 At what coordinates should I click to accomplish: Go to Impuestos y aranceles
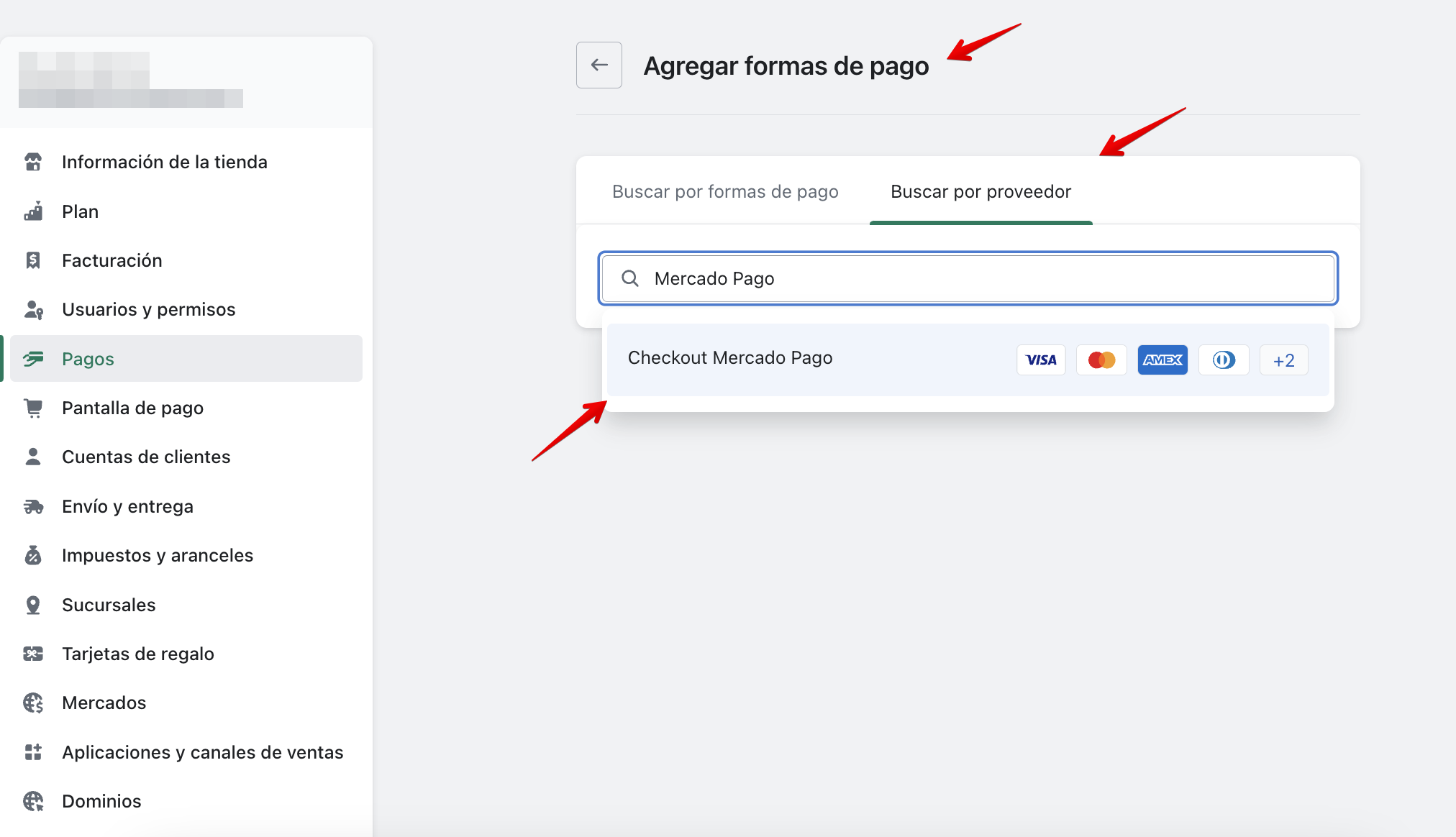point(158,555)
